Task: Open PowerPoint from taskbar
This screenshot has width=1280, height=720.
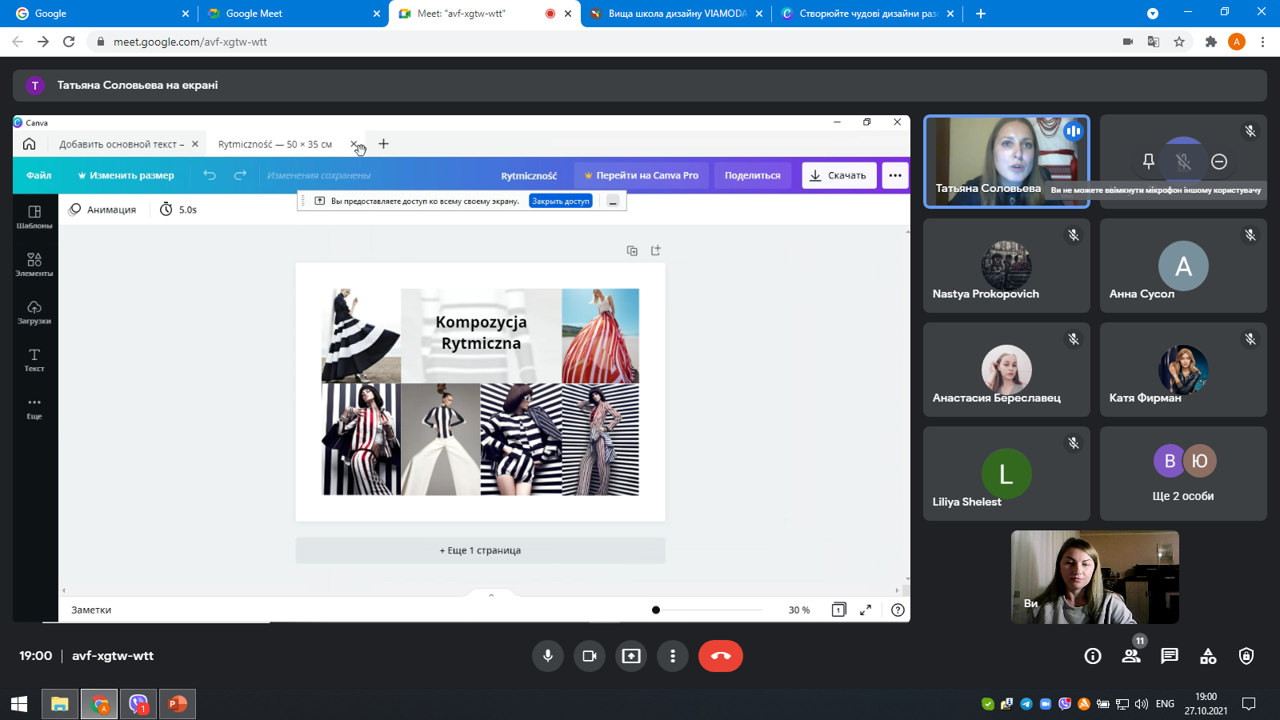Action: coord(177,704)
